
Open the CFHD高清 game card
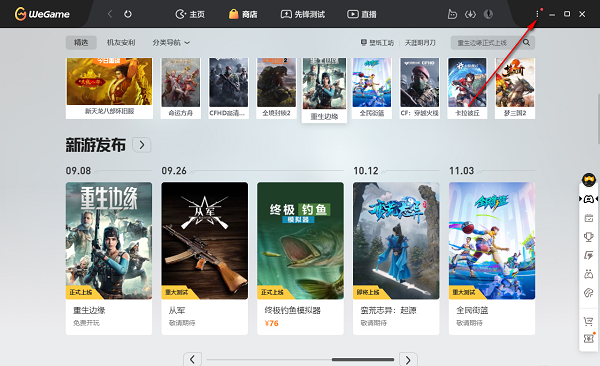(x=228, y=88)
